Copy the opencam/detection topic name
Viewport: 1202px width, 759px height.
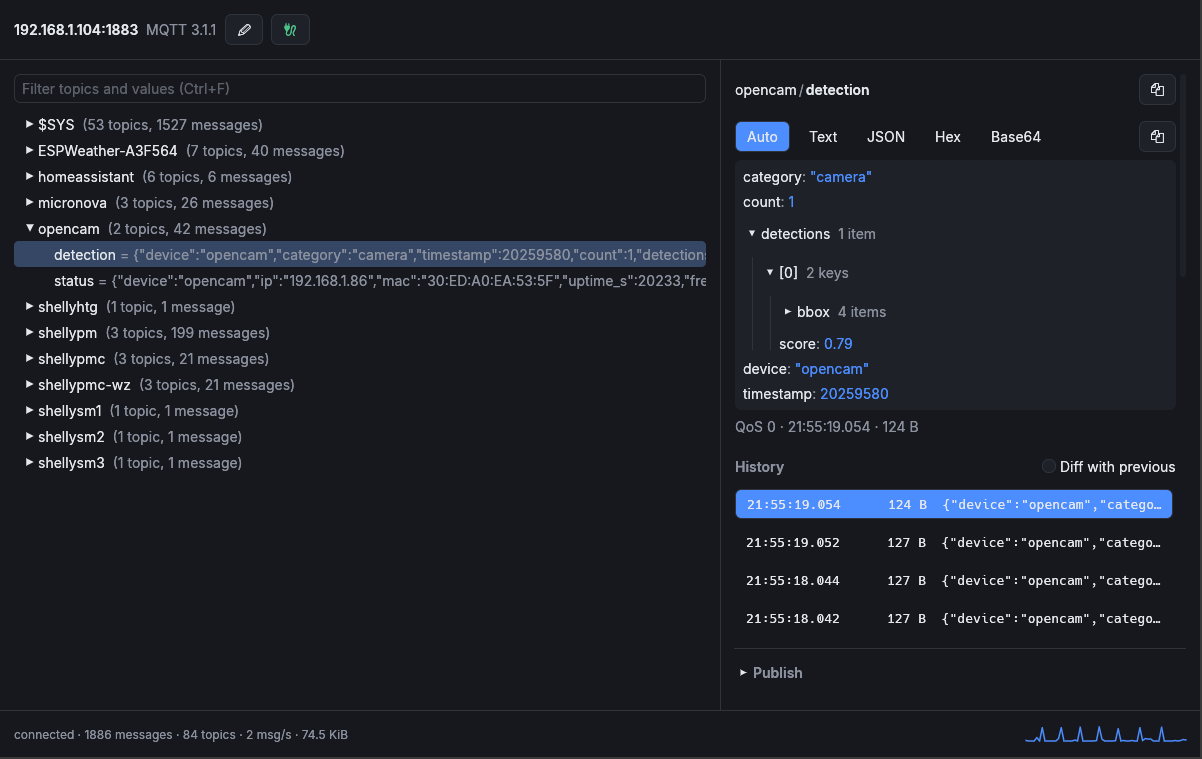click(x=1157, y=89)
